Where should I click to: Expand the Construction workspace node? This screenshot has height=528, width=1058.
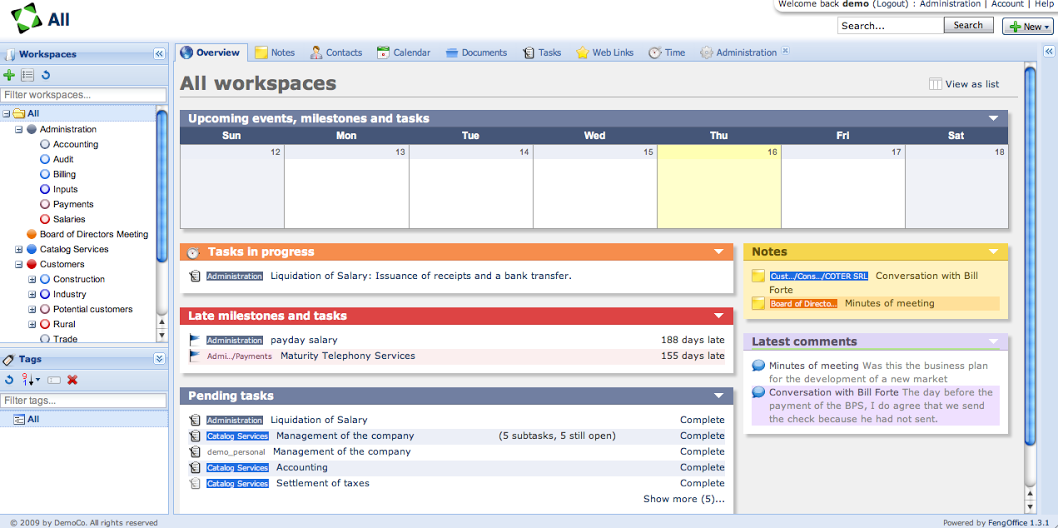[x=32, y=279]
